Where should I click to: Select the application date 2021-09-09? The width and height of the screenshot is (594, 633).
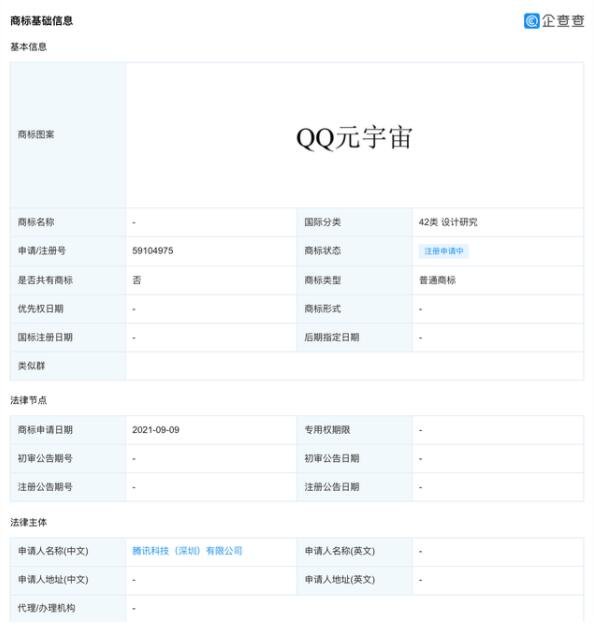pyautogui.click(x=156, y=430)
